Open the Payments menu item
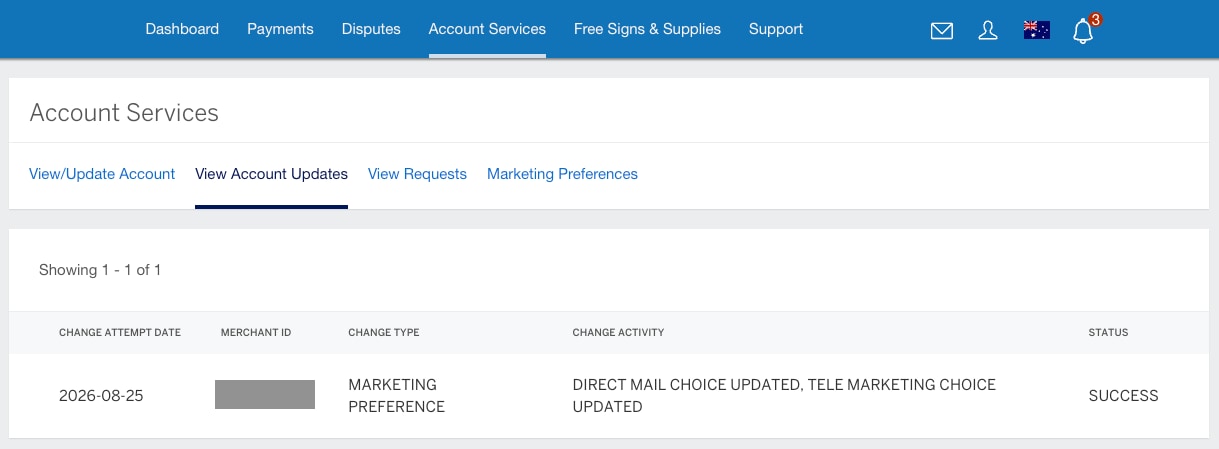 pos(280,29)
